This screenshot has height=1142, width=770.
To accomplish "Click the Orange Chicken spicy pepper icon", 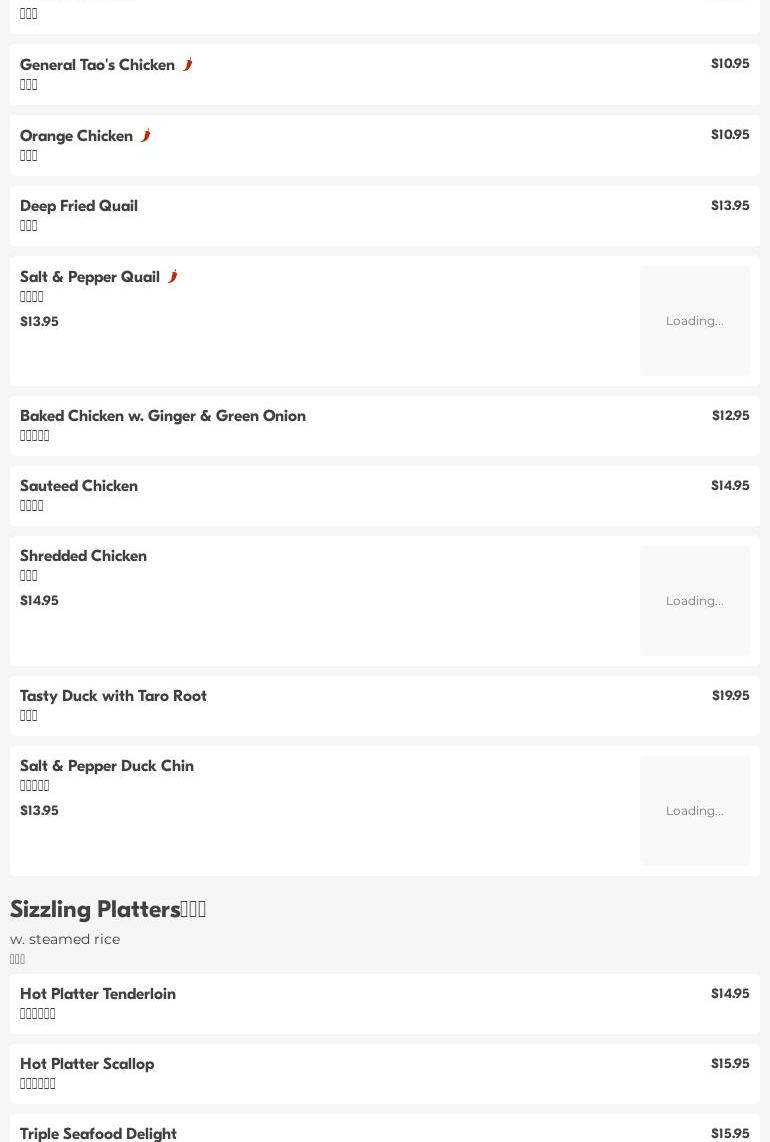I will [145, 136].
